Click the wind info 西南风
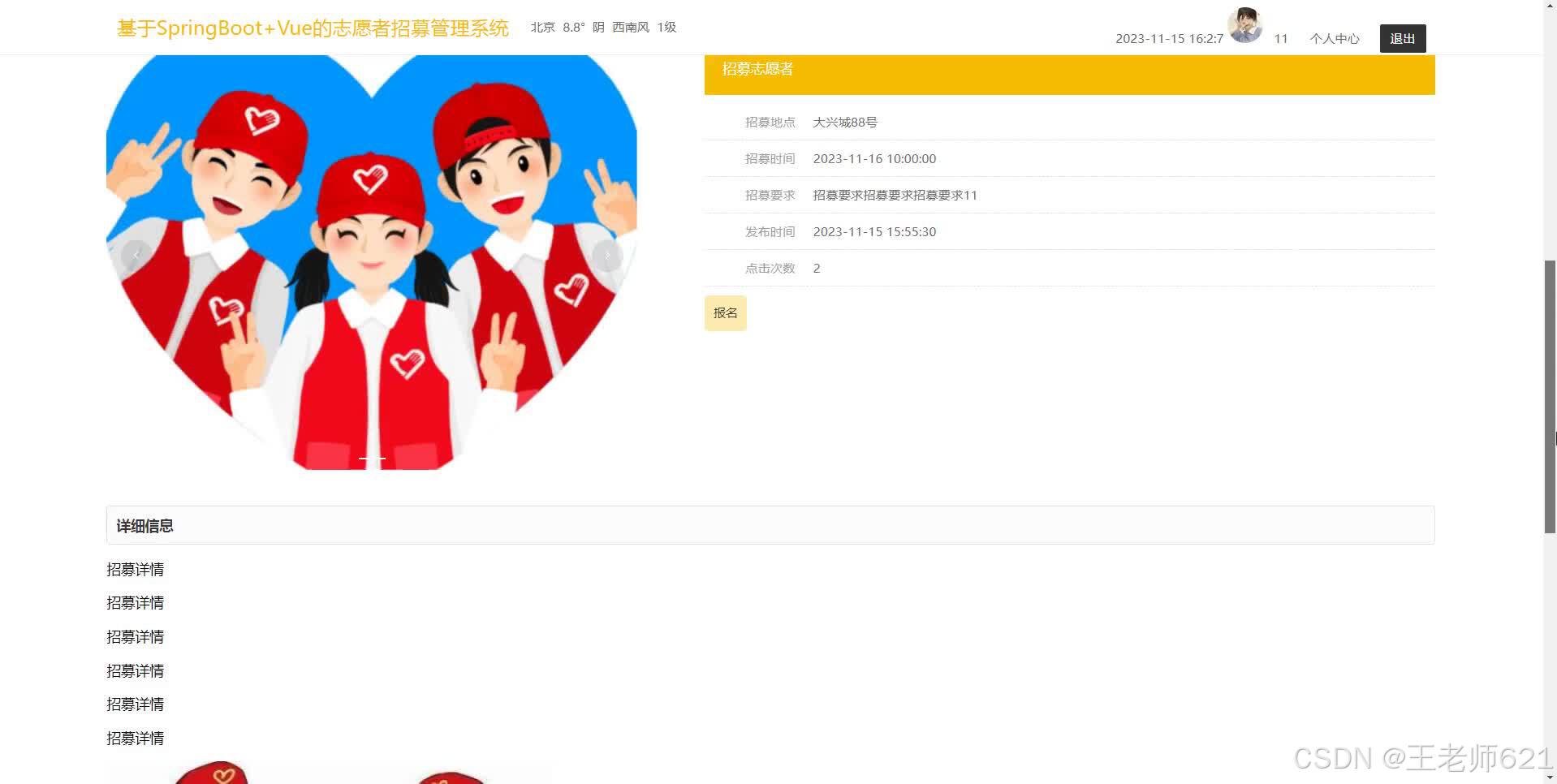This screenshot has width=1557, height=784. [631, 27]
